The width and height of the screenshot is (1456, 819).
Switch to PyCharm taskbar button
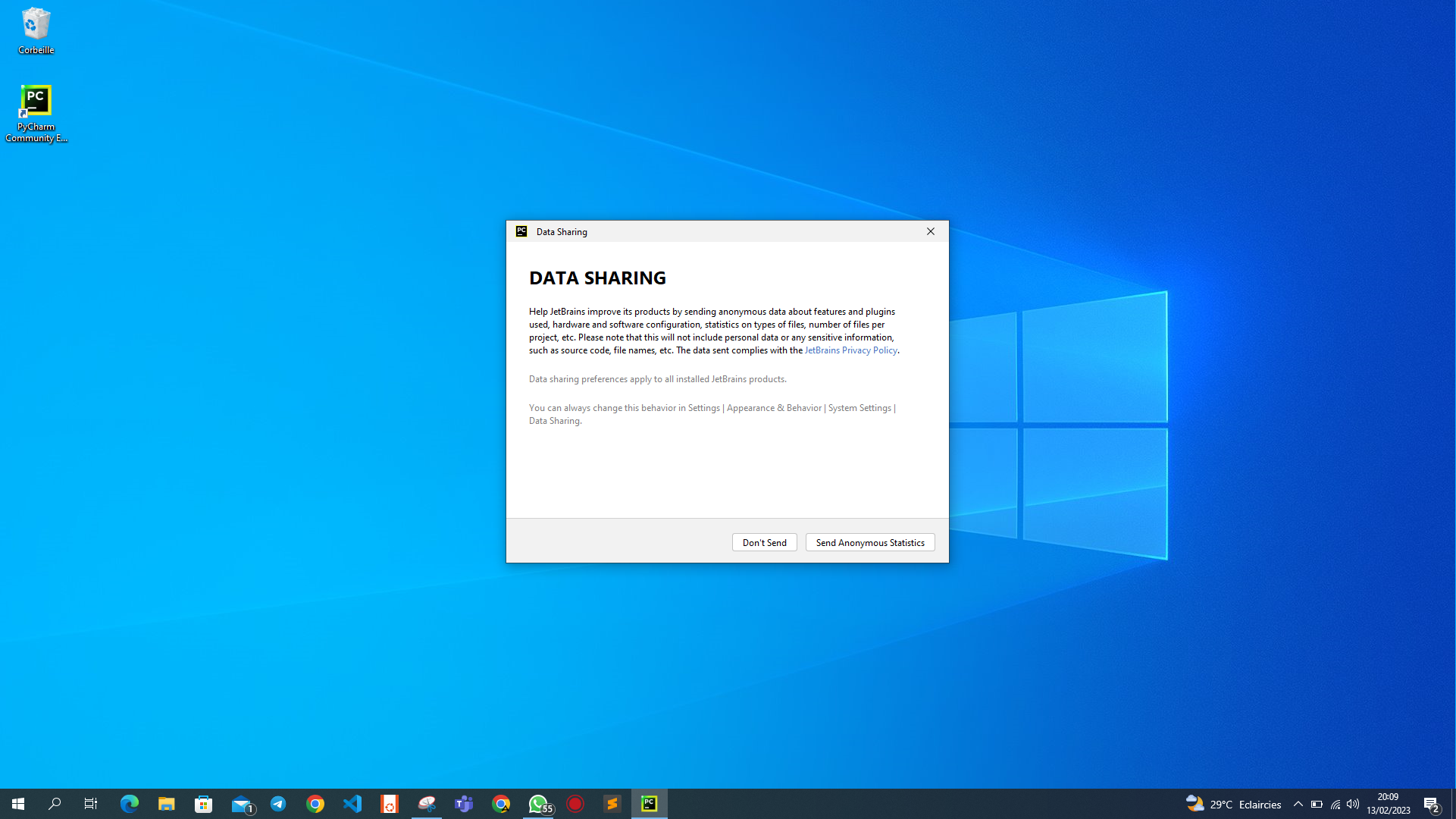(x=650, y=804)
